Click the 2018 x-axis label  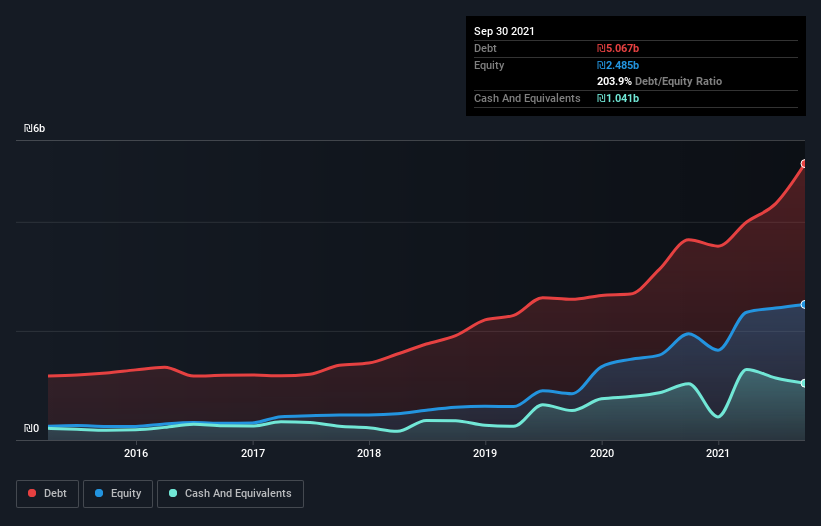coord(369,453)
